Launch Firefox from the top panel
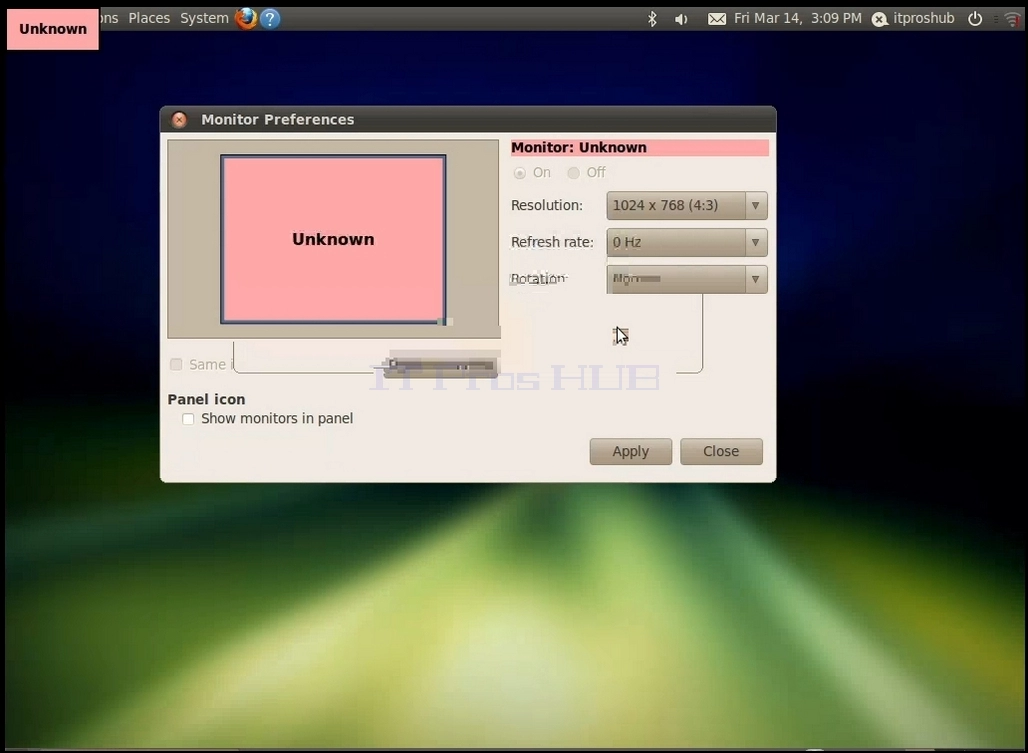 click(246, 18)
